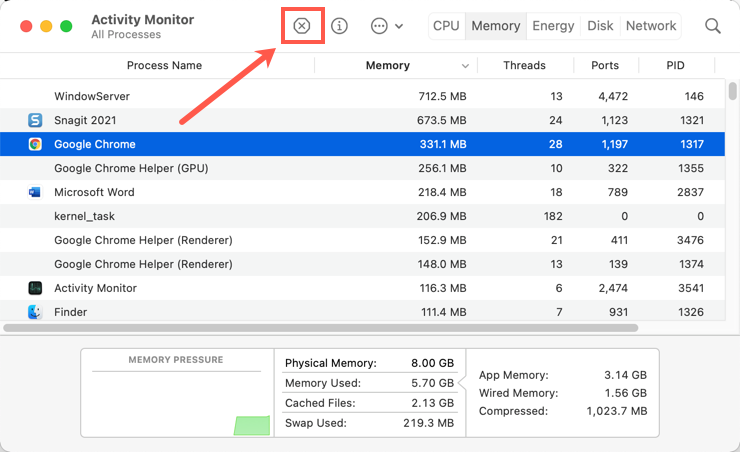This screenshot has height=452, width=740.
Task: Sort by PID column header
Action: (675, 65)
